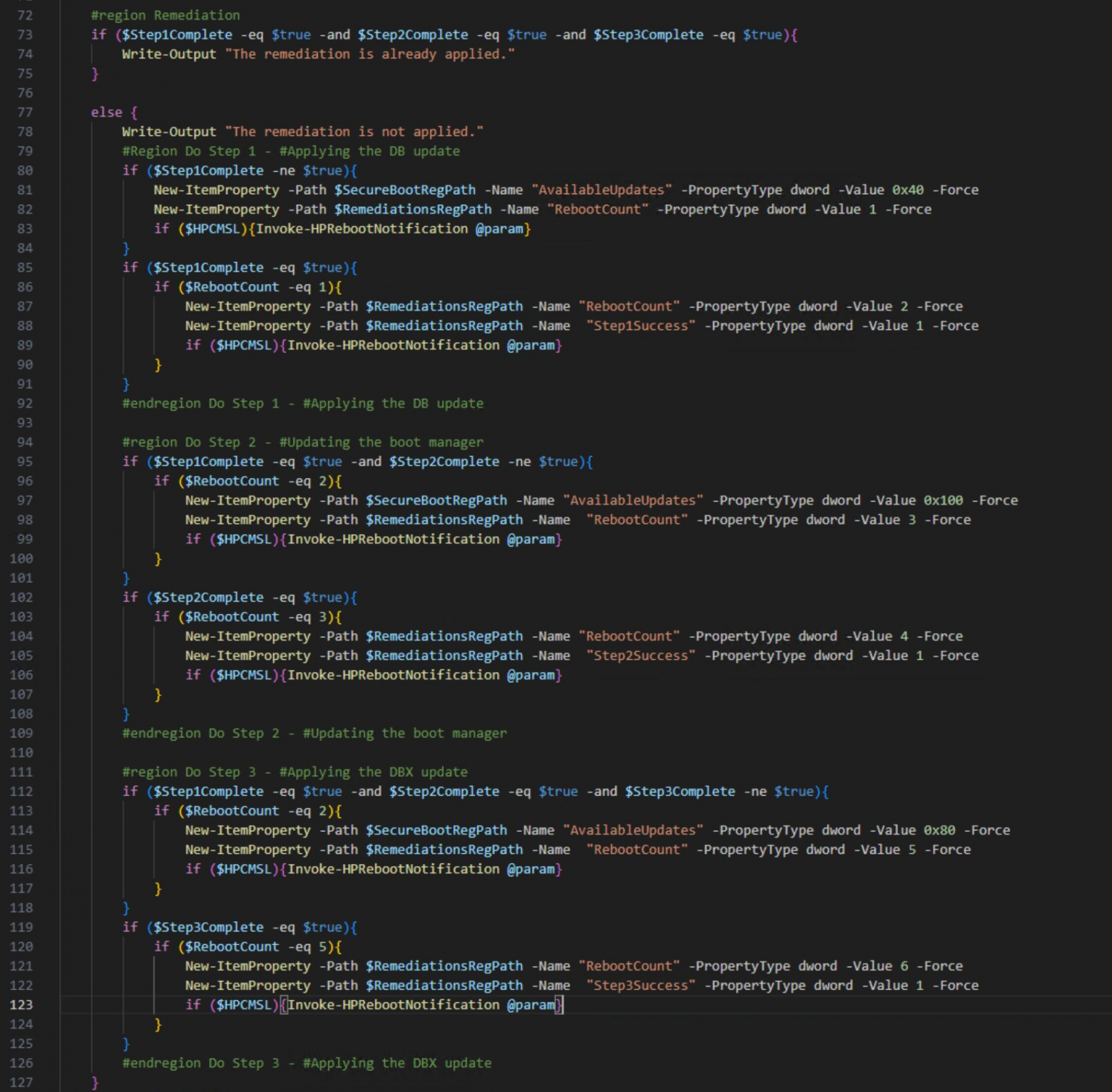Place cursor on the 0x40 value

pyautogui.click(x=907, y=190)
